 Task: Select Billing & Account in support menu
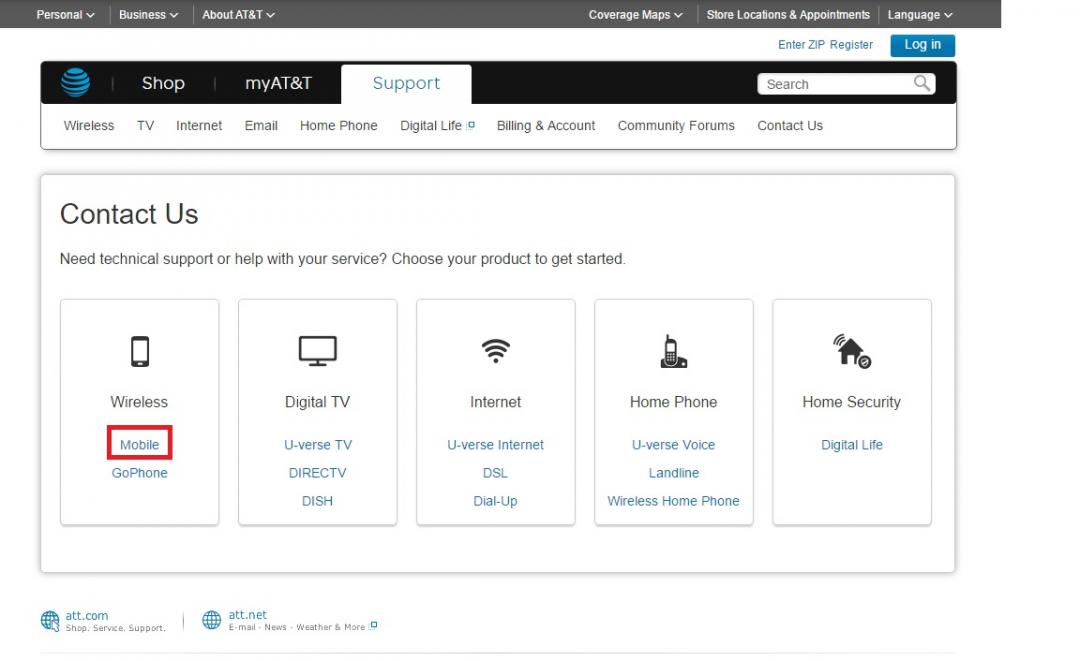(x=546, y=126)
